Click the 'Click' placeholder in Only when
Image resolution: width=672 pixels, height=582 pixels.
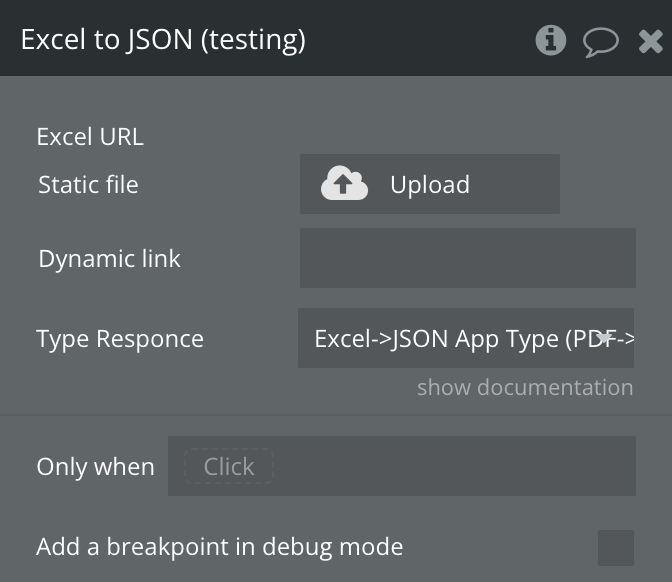[229, 466]
